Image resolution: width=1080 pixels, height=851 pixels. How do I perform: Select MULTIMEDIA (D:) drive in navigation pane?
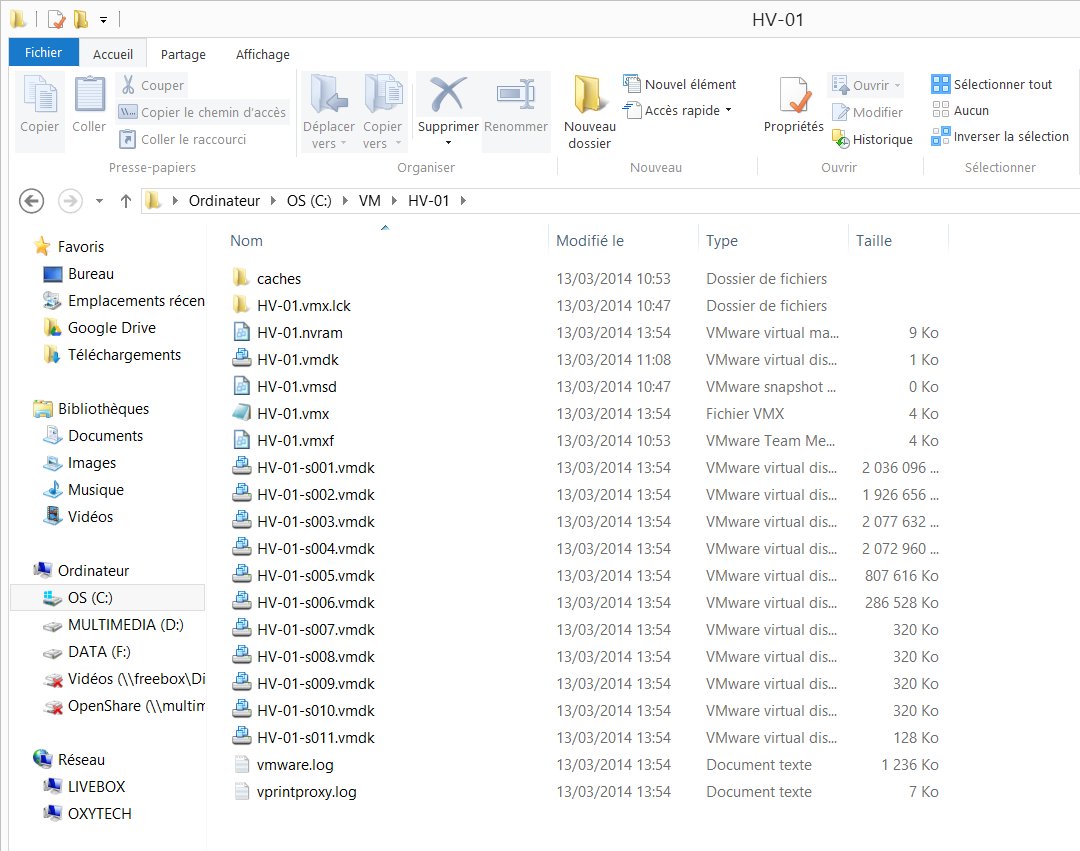point(125,625)
